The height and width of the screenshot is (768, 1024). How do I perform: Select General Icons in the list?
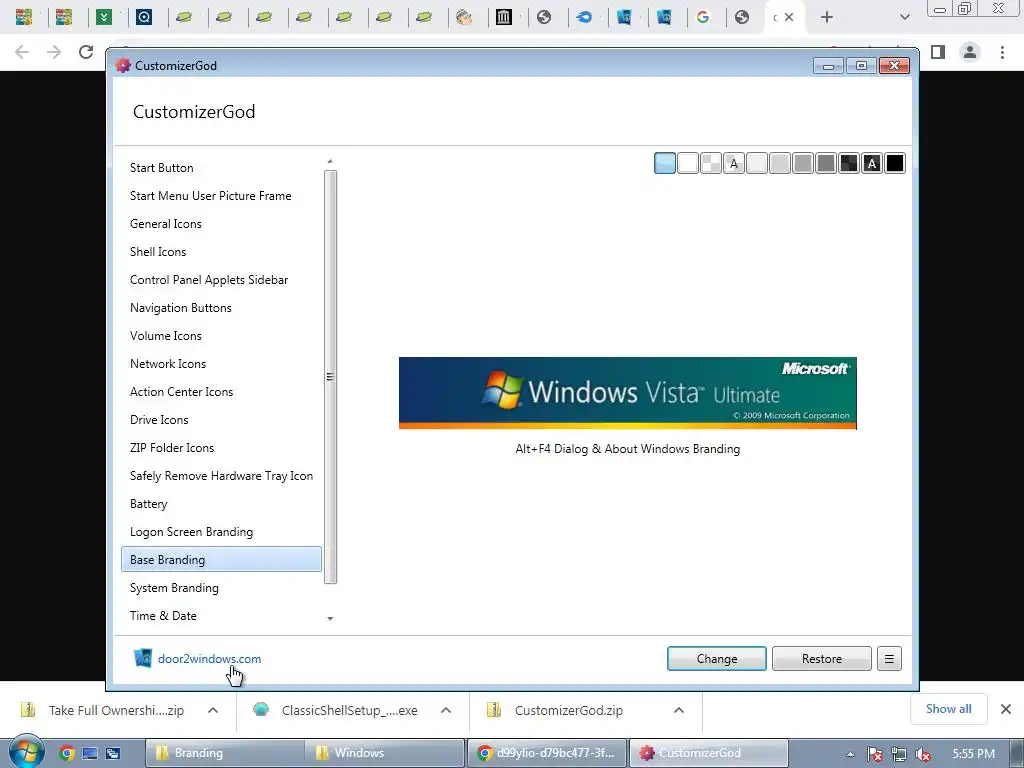click(221, 224)
